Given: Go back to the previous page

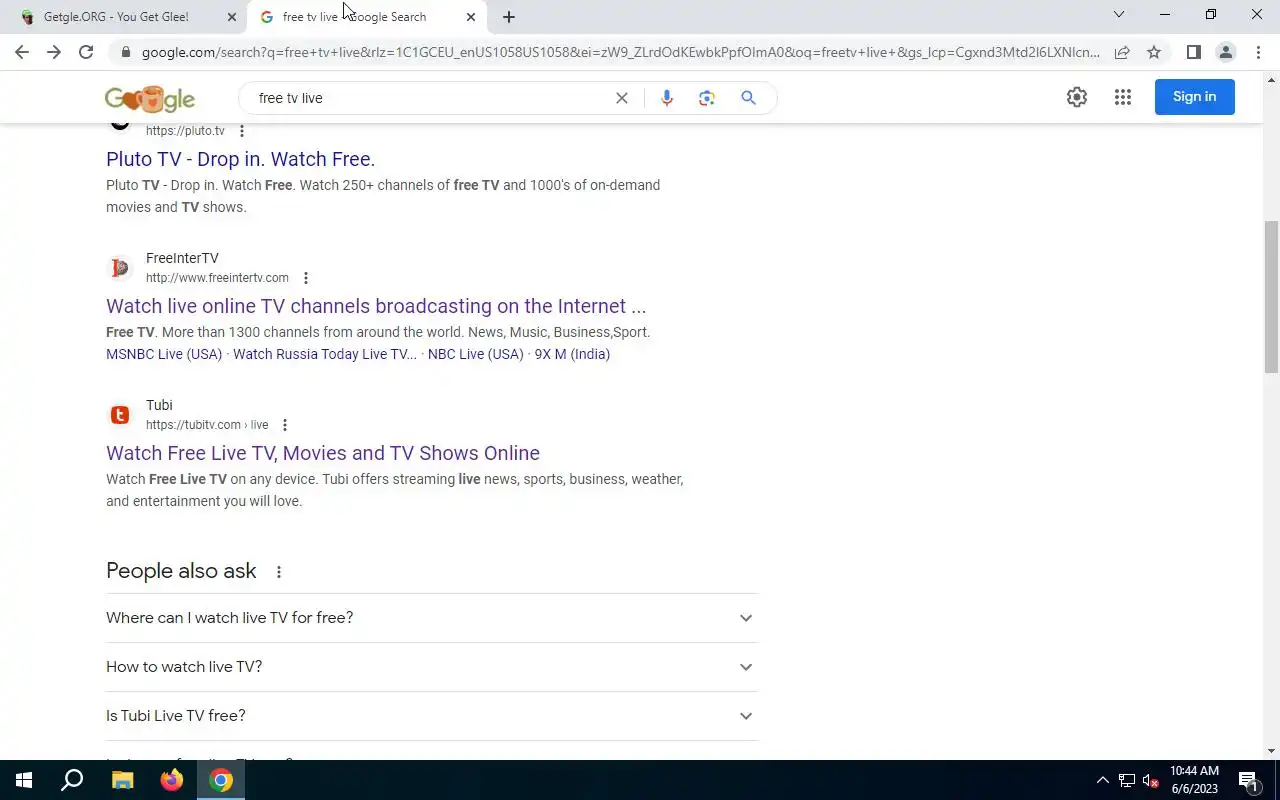Looking at the screenshot, I should tap(22, 52).
